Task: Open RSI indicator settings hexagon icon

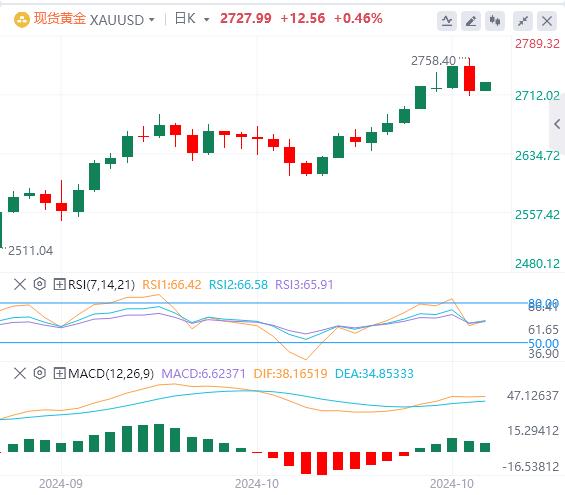Action: [x=40, y=284]
